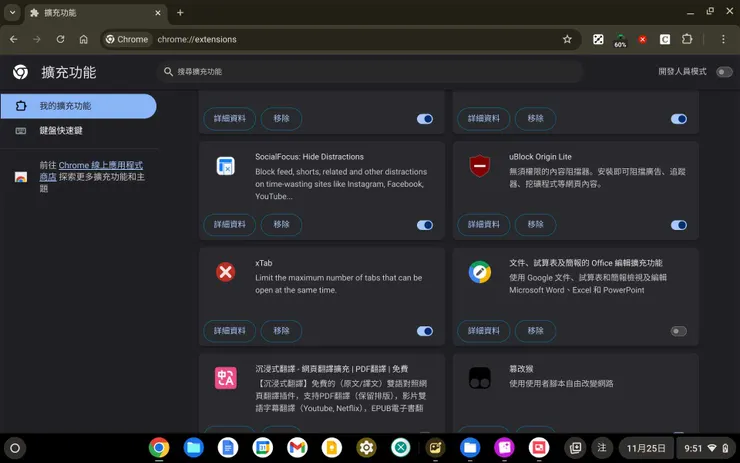This screenshot has height=463, width=740.
Task: Open the 60% battery extension icon
Action: [x=620, y=40]
